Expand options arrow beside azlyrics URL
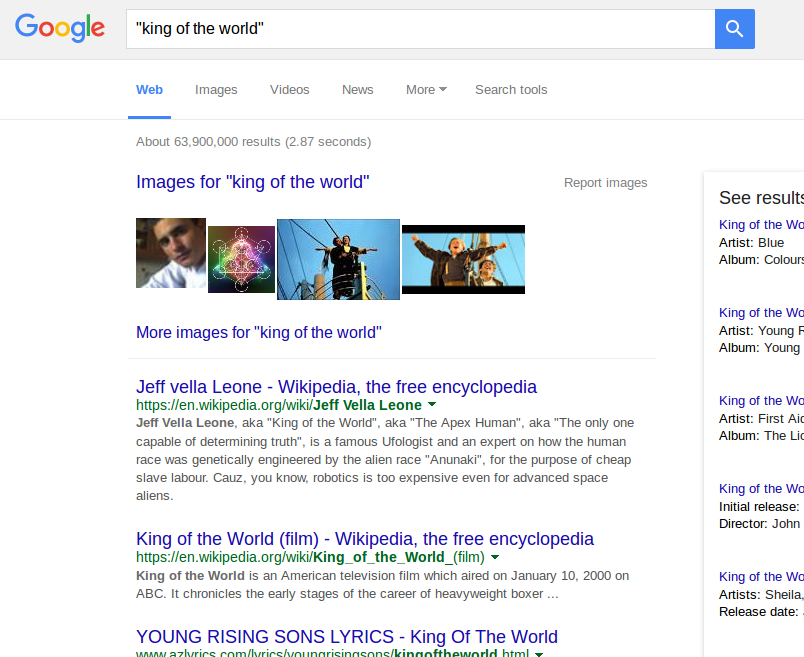Viewport: 804px width, 657px height. (539, 653)
